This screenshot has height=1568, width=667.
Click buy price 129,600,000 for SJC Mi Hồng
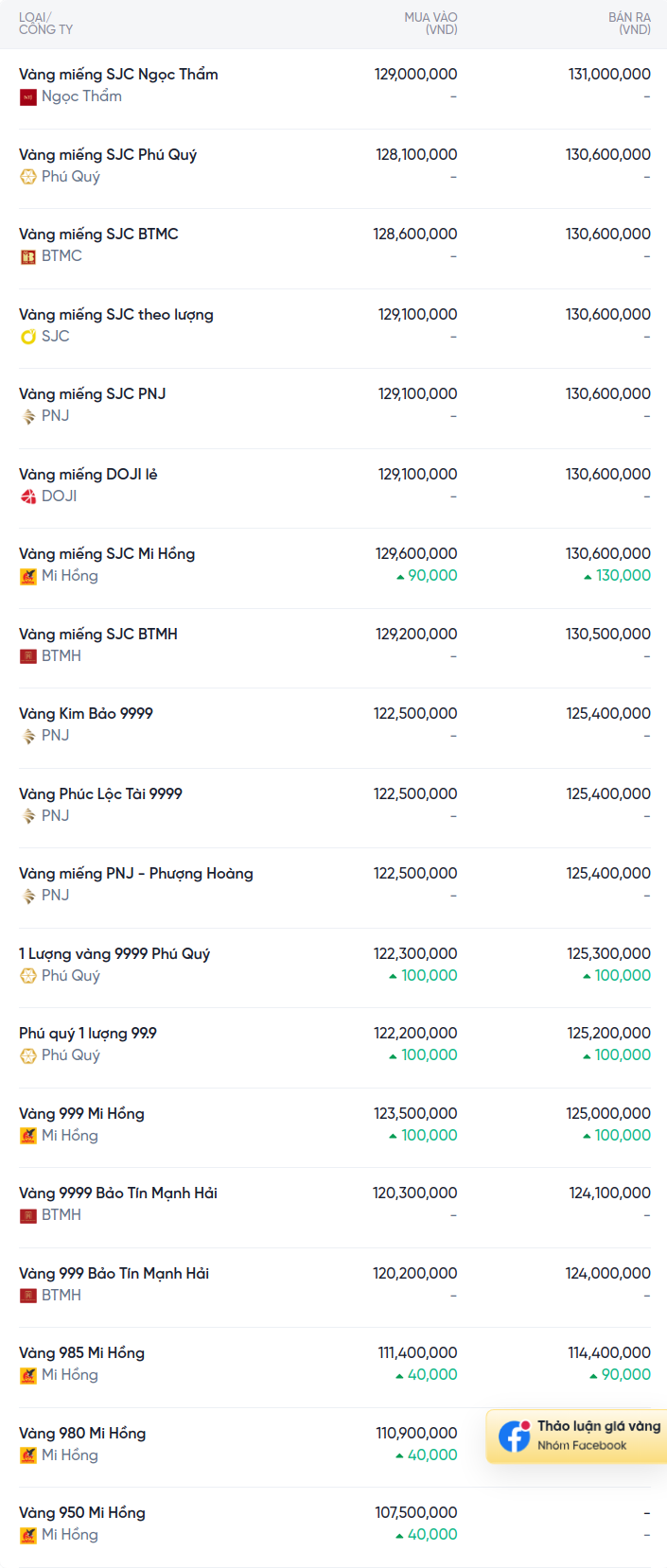(416, 554)
